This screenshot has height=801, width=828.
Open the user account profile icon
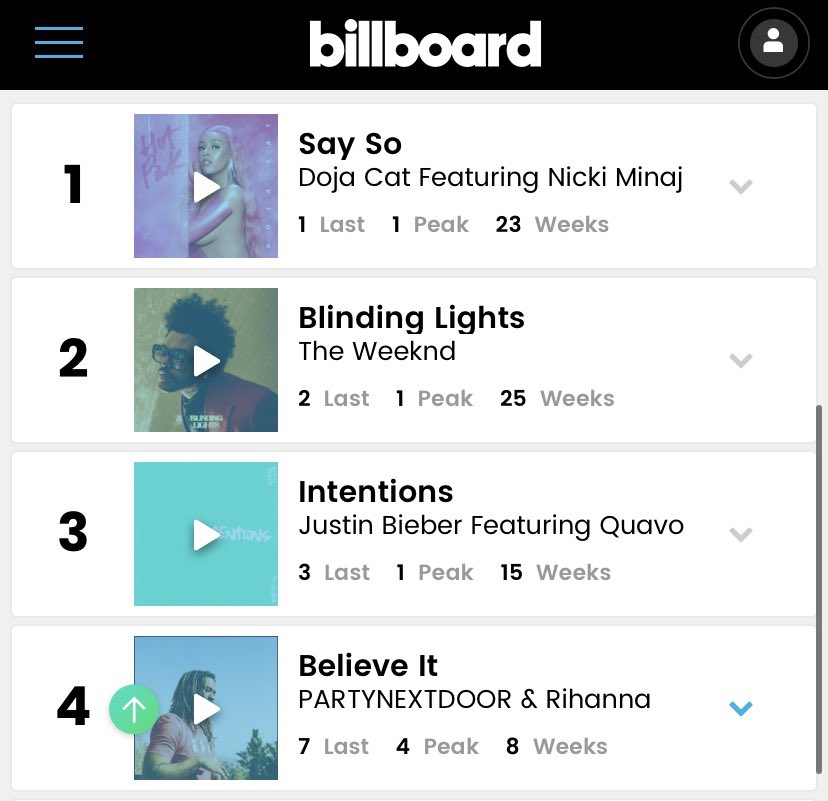point(773,43)
